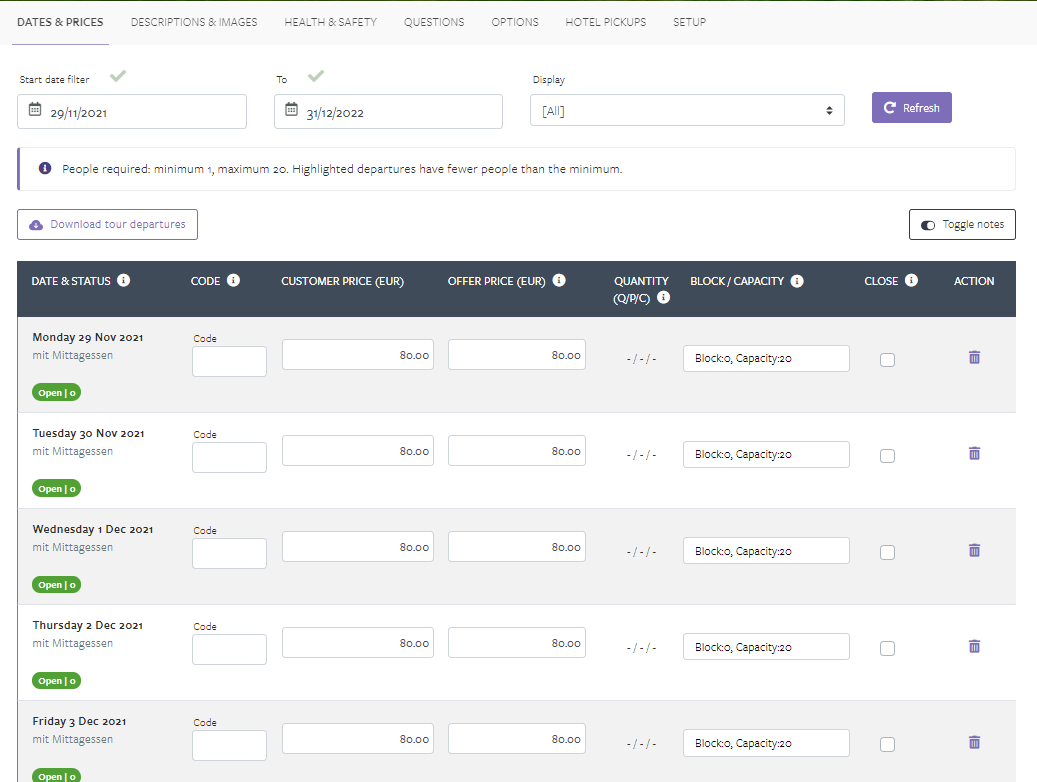Edit Block/Capacity for Thursday 2 Dec

click(766, 646)
